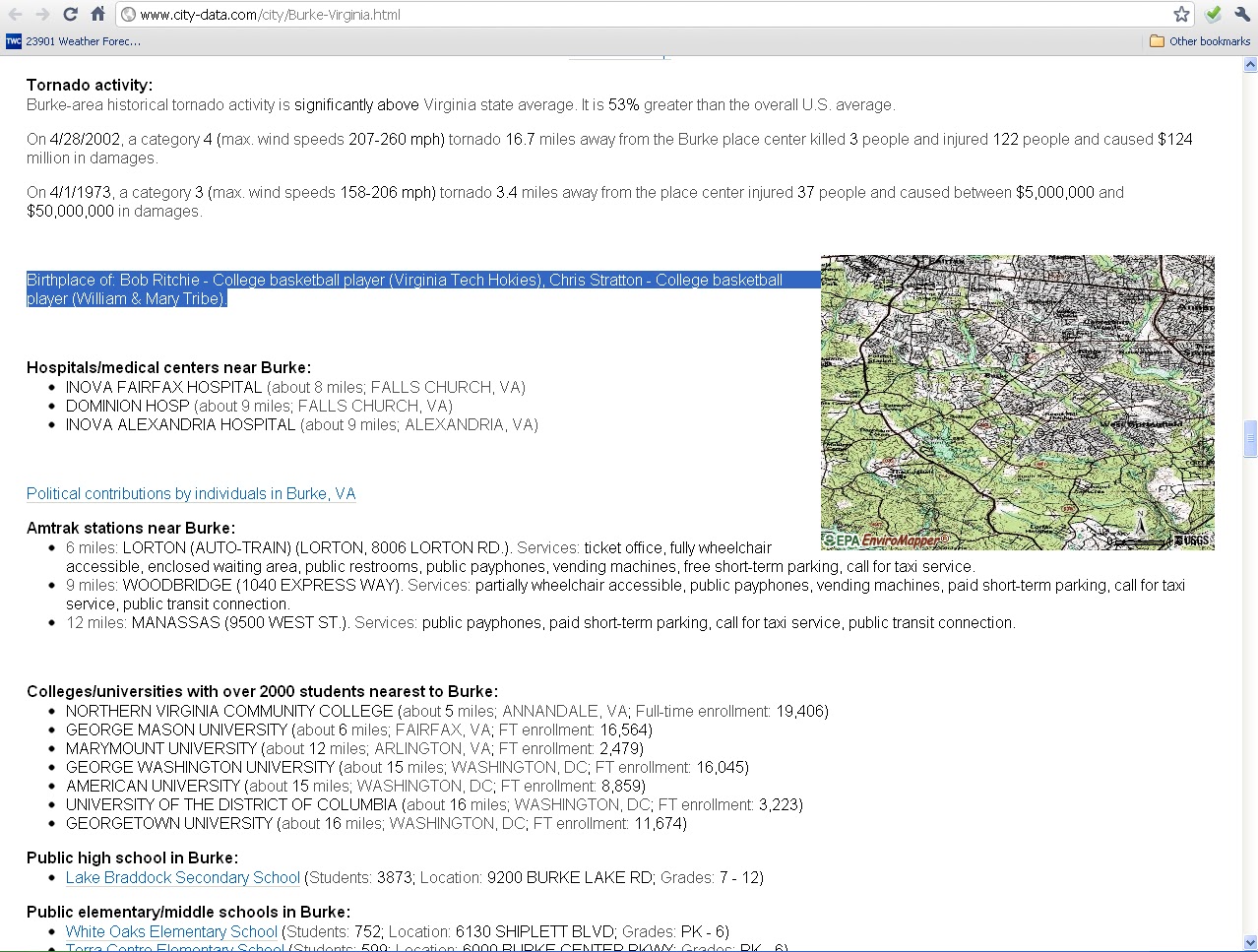The image size is (1258, 952).
Task: Click AMERICAN UNIVERSITY entry
Action: point(355,786)
